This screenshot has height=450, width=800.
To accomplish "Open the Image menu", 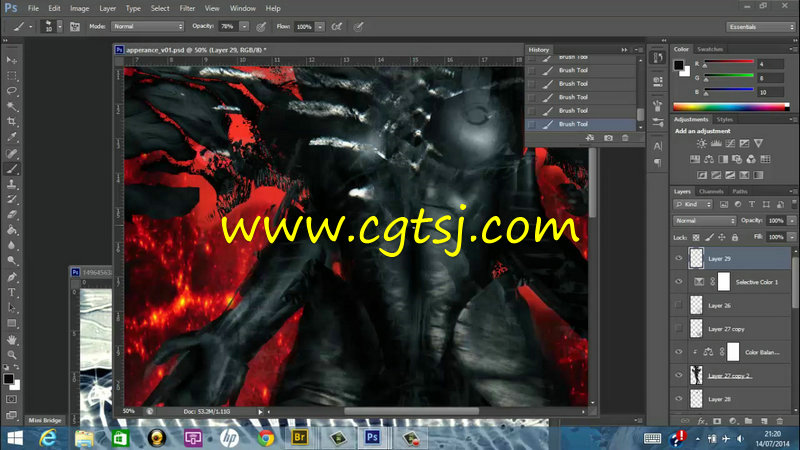I will pos(79,8).
